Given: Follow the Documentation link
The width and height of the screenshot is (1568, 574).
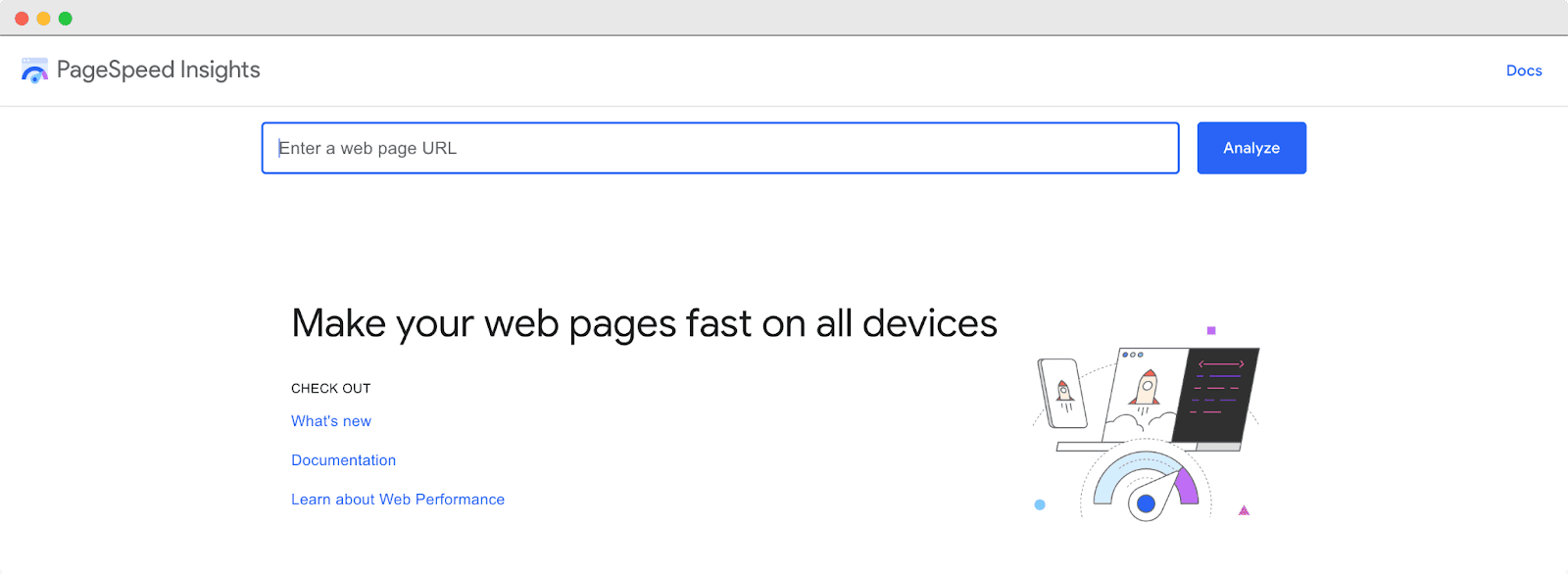Looking at the screenshot, I should point(343,460).
